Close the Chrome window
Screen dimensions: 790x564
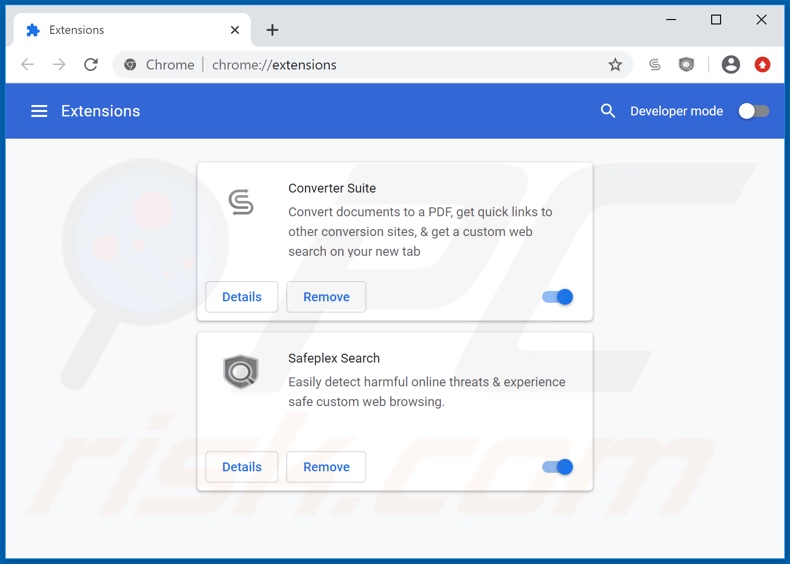click(x=761, y=20)
